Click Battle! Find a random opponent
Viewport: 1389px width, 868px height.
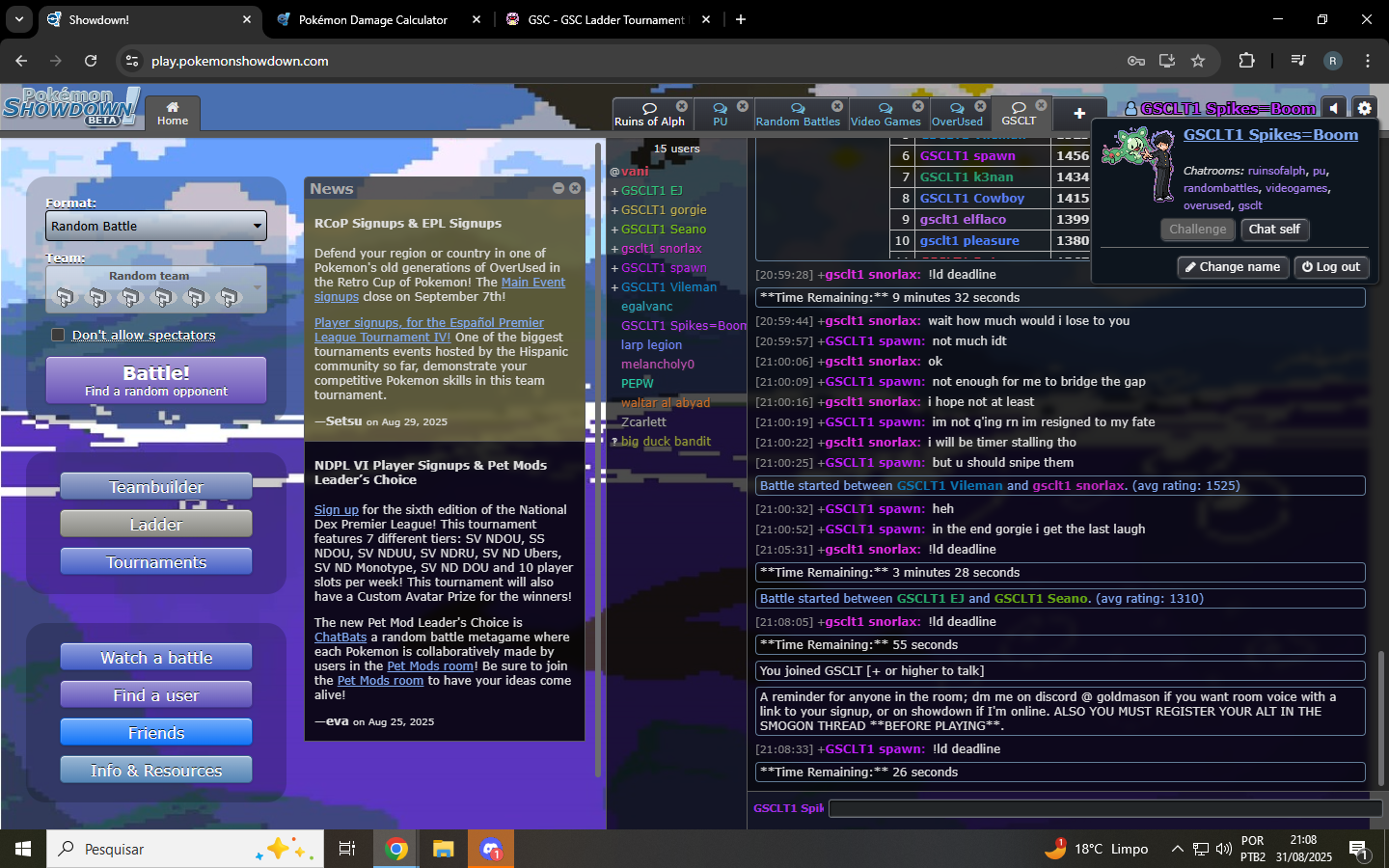click(x=156, y=380)
